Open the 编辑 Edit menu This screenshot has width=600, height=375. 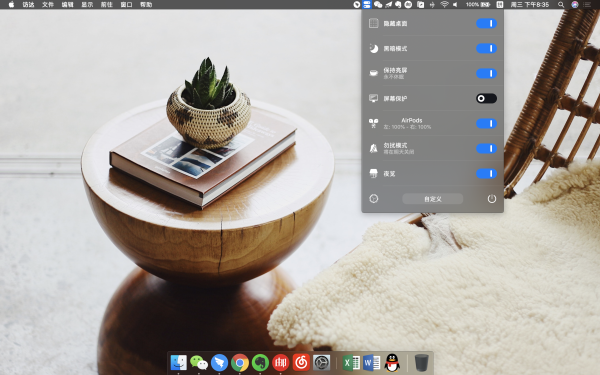67,5
